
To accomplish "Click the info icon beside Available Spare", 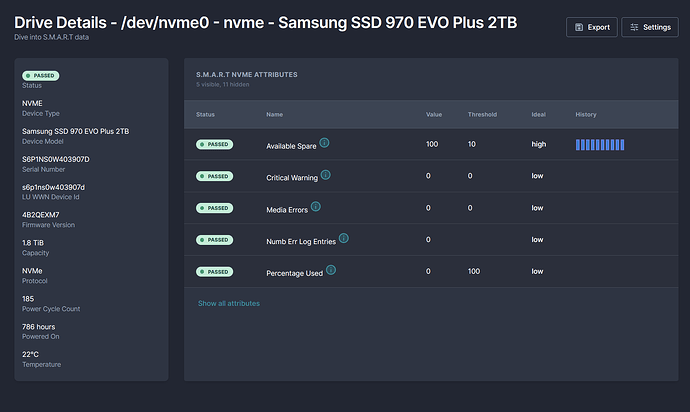I will tap(324, 143).
